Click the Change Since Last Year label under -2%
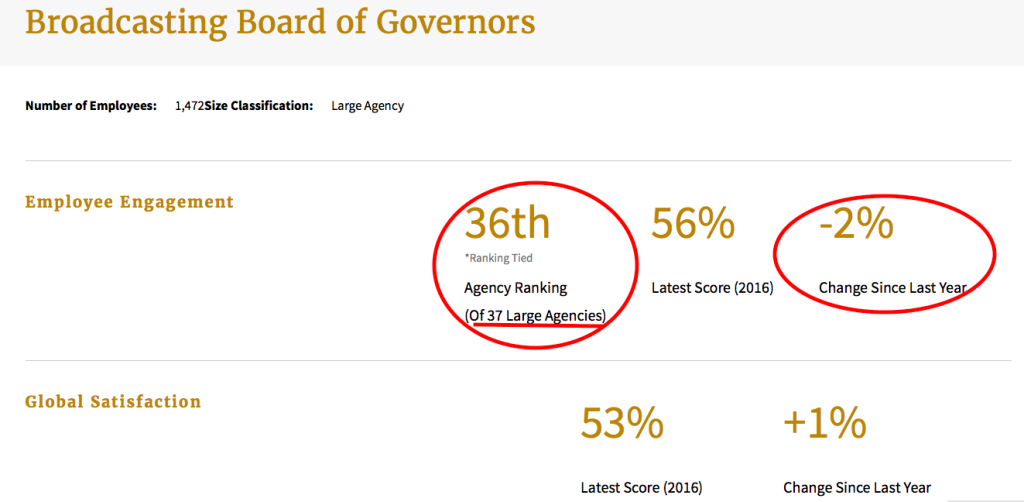Viewport: 1024px width, 502px height. 893,288
